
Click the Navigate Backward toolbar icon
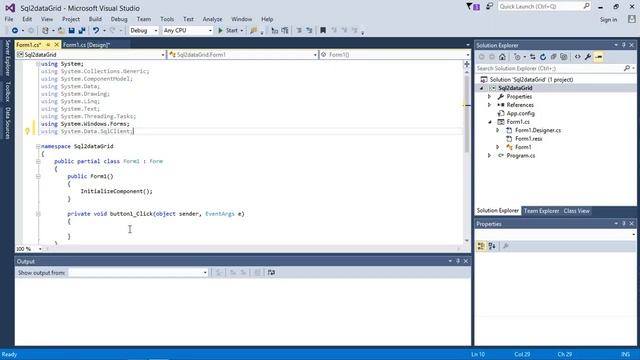click(x=15, y=31)
